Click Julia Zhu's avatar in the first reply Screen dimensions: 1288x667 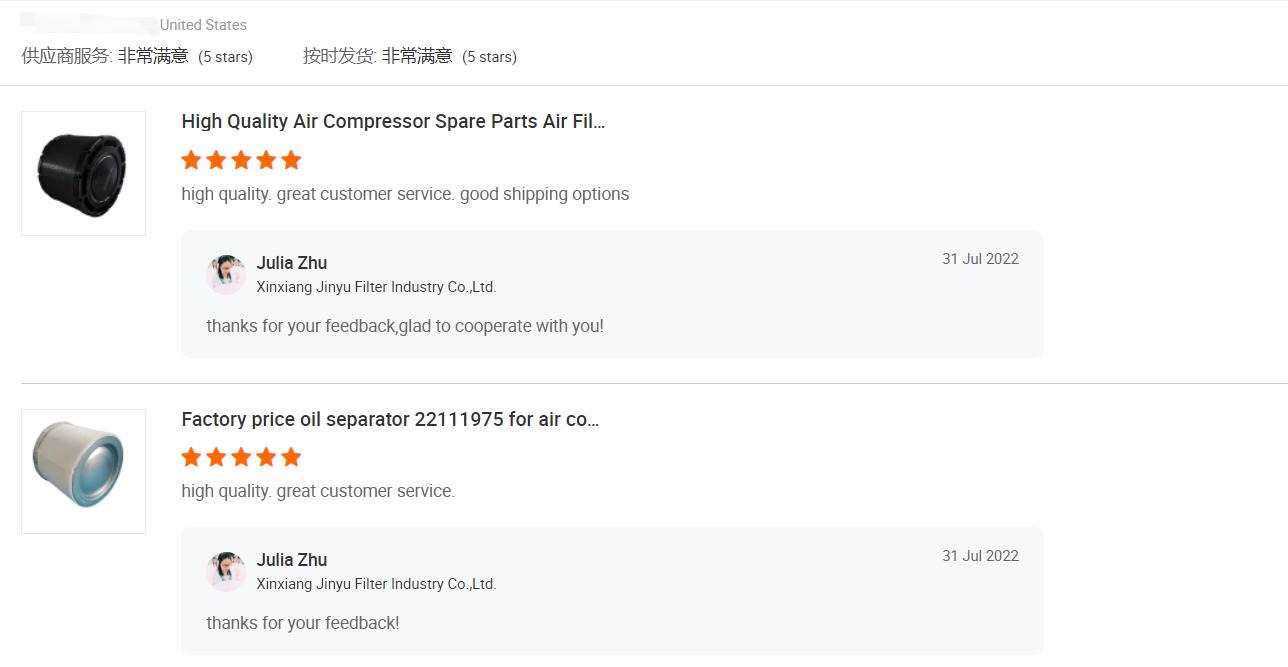click(x=226, y=274)
